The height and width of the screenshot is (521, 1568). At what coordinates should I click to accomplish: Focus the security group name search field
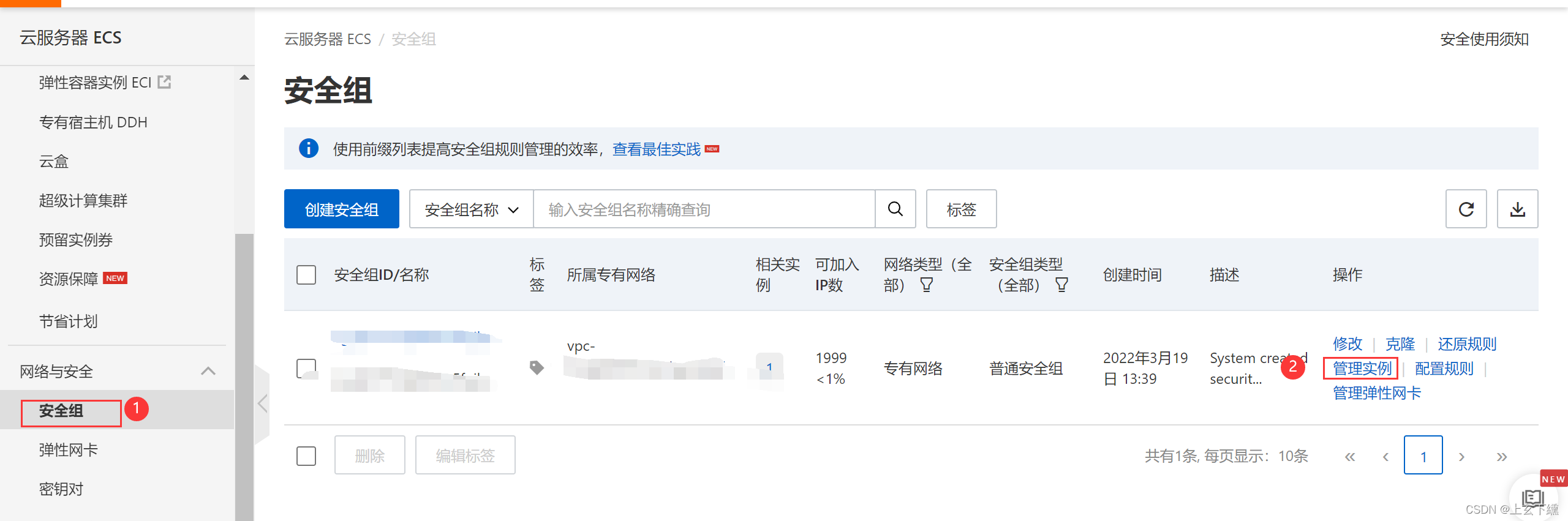704,209
